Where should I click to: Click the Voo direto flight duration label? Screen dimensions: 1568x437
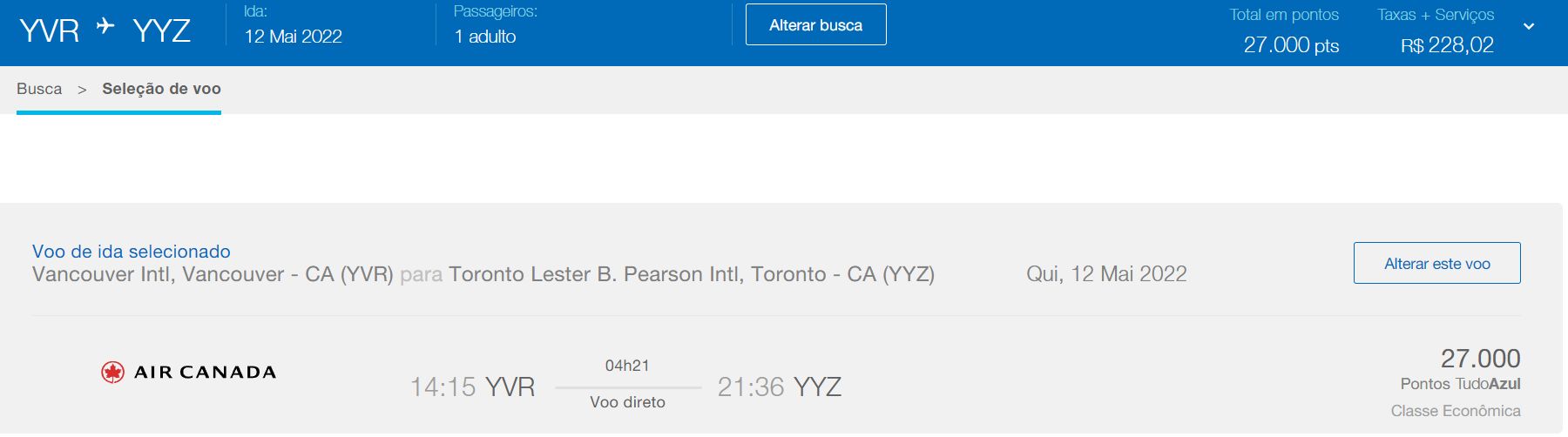[627, 402]
